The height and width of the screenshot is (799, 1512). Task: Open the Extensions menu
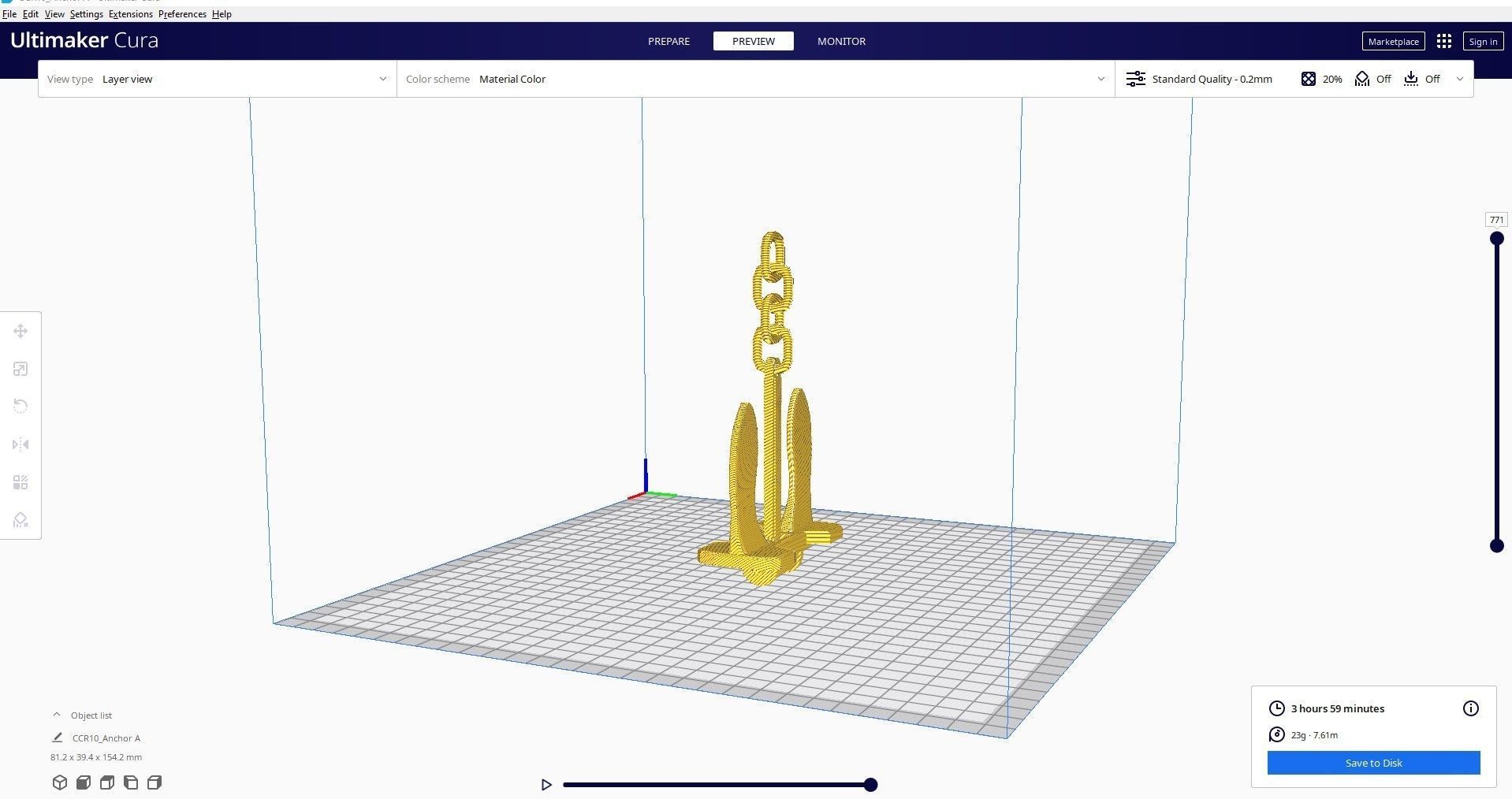tap(131, 14)
